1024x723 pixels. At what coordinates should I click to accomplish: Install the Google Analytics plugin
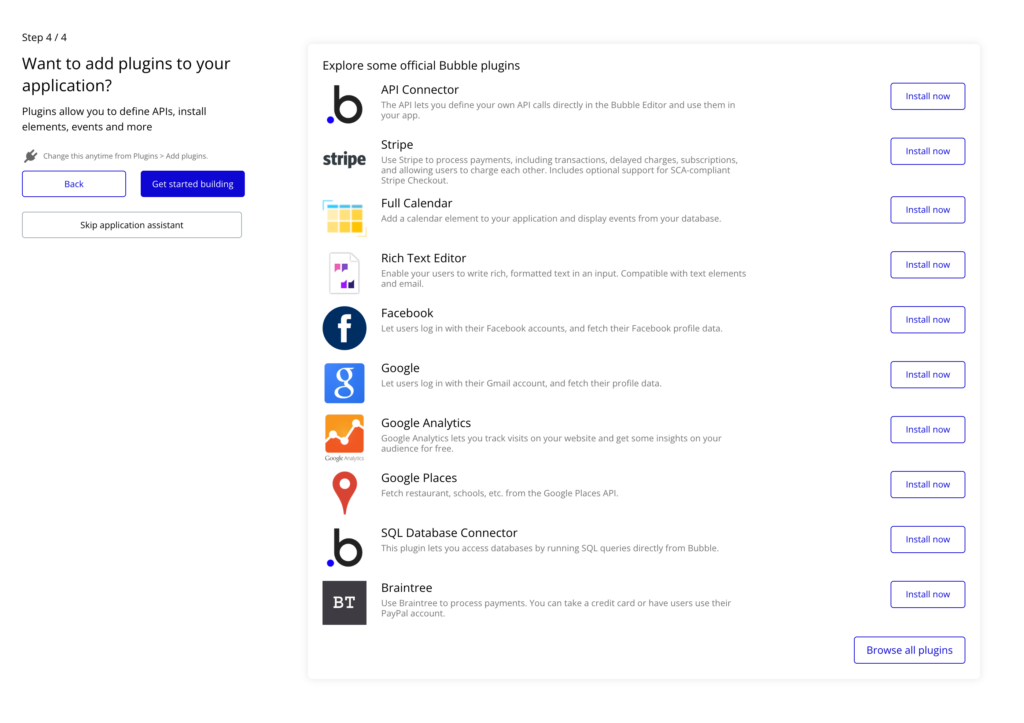point(927,429)
